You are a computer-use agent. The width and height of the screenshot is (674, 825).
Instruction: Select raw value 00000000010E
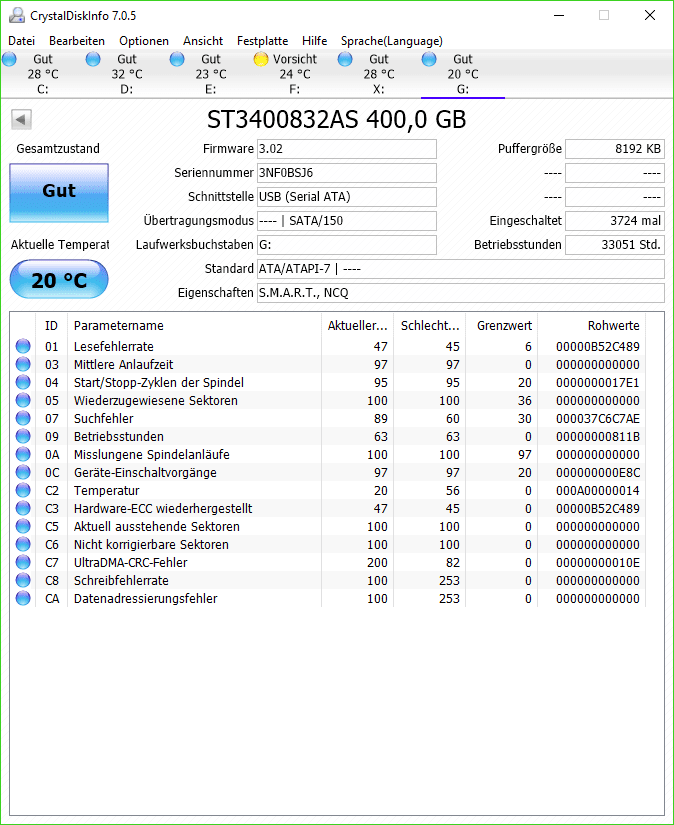tap(598, 562)
